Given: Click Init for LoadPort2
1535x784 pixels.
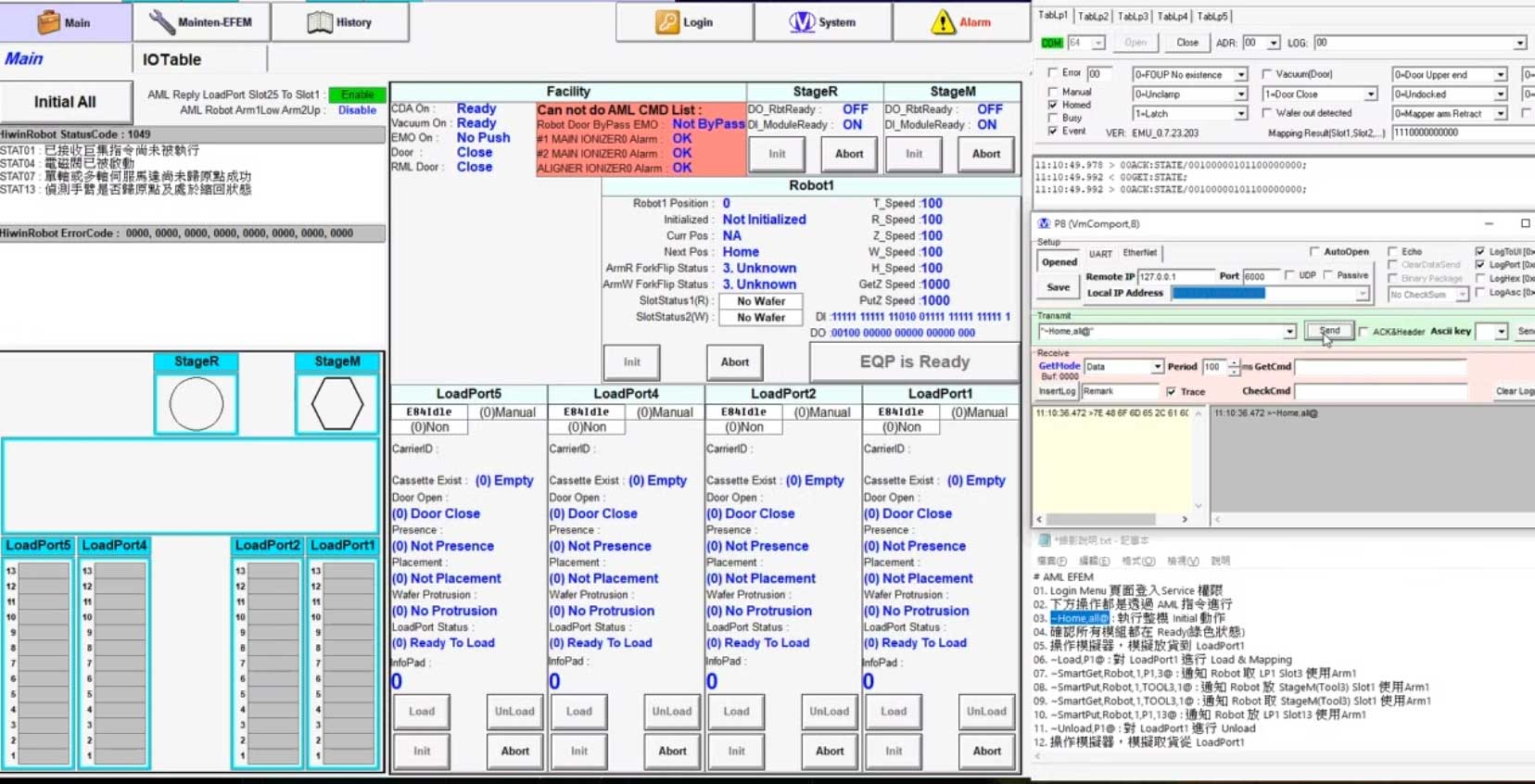Looking at the screenshot, I should tap(736, 752).
